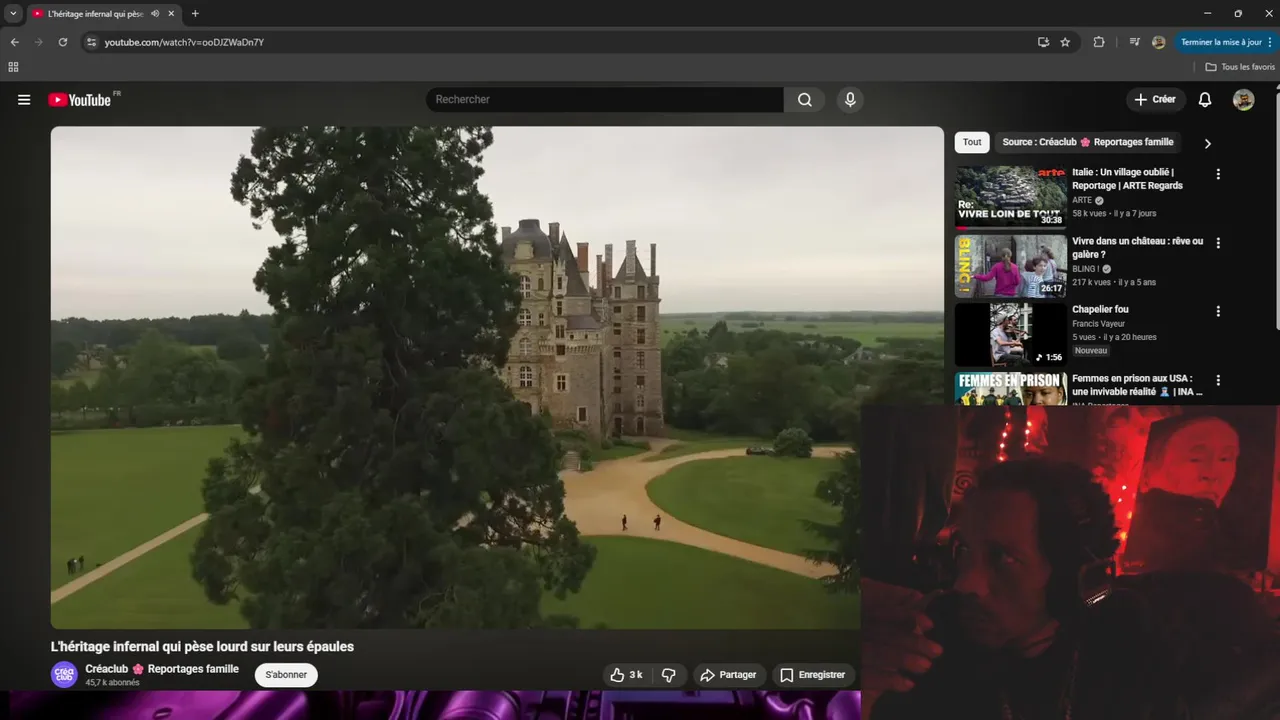Go back with browser back arrow

point(14,42)
